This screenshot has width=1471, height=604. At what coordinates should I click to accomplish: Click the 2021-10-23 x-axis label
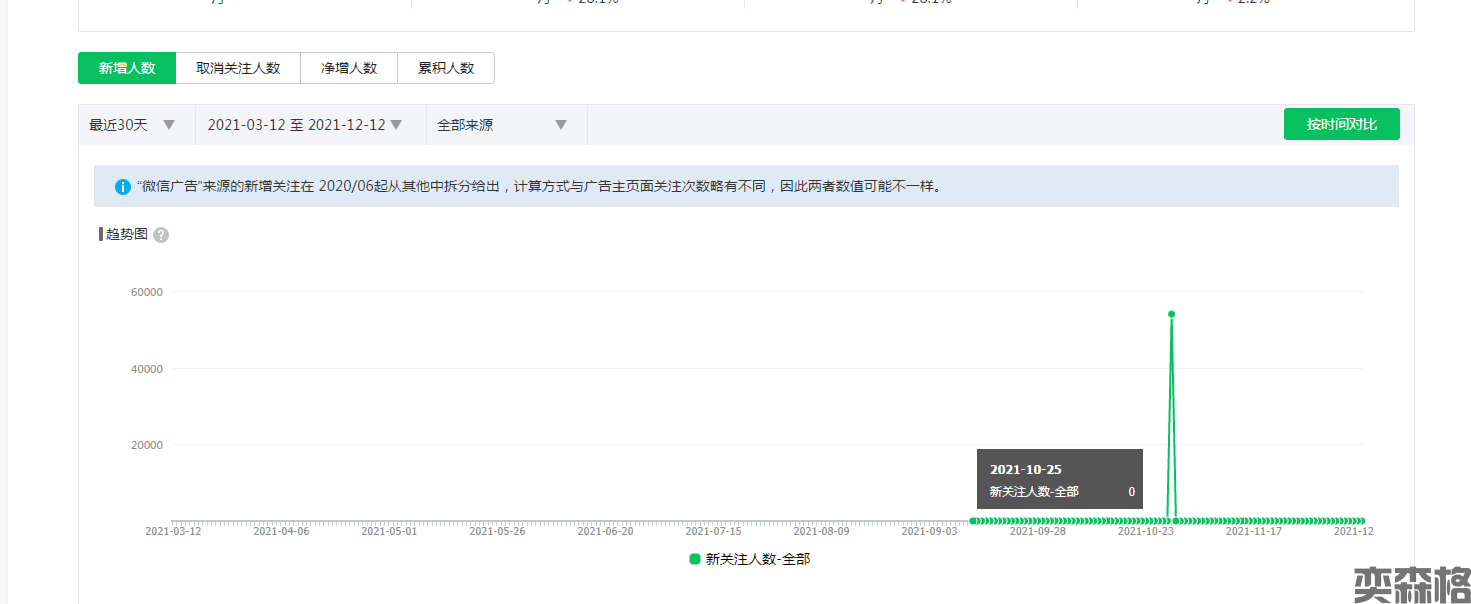(1145, 532)
